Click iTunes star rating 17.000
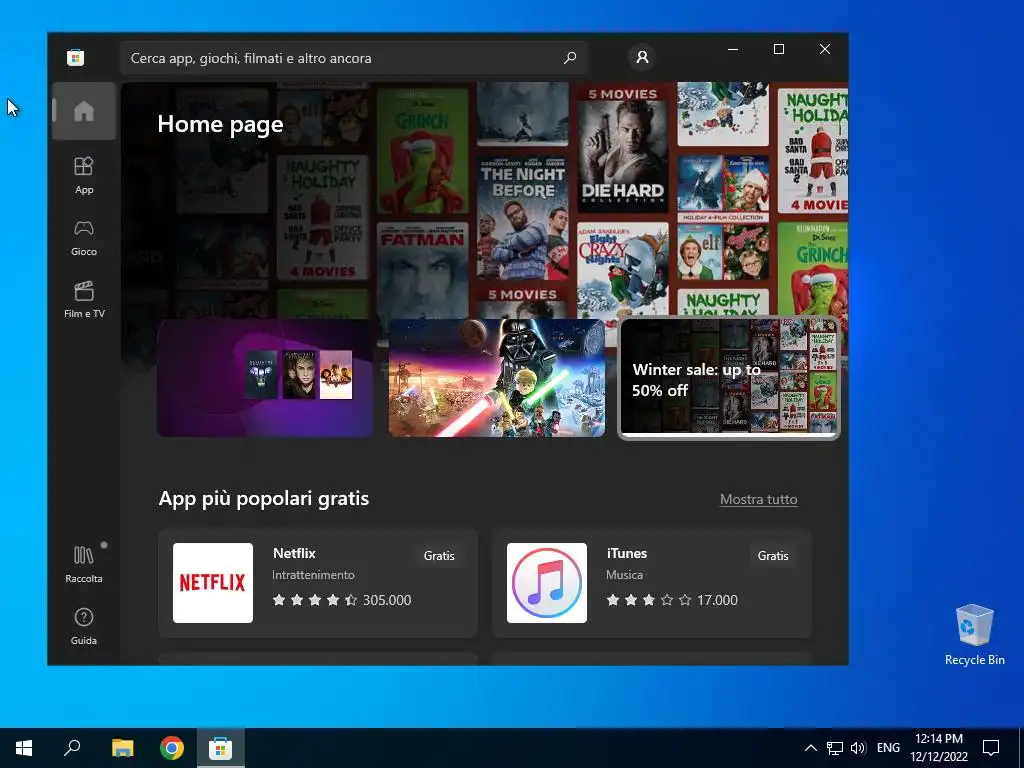 click(x=672, y=600)
